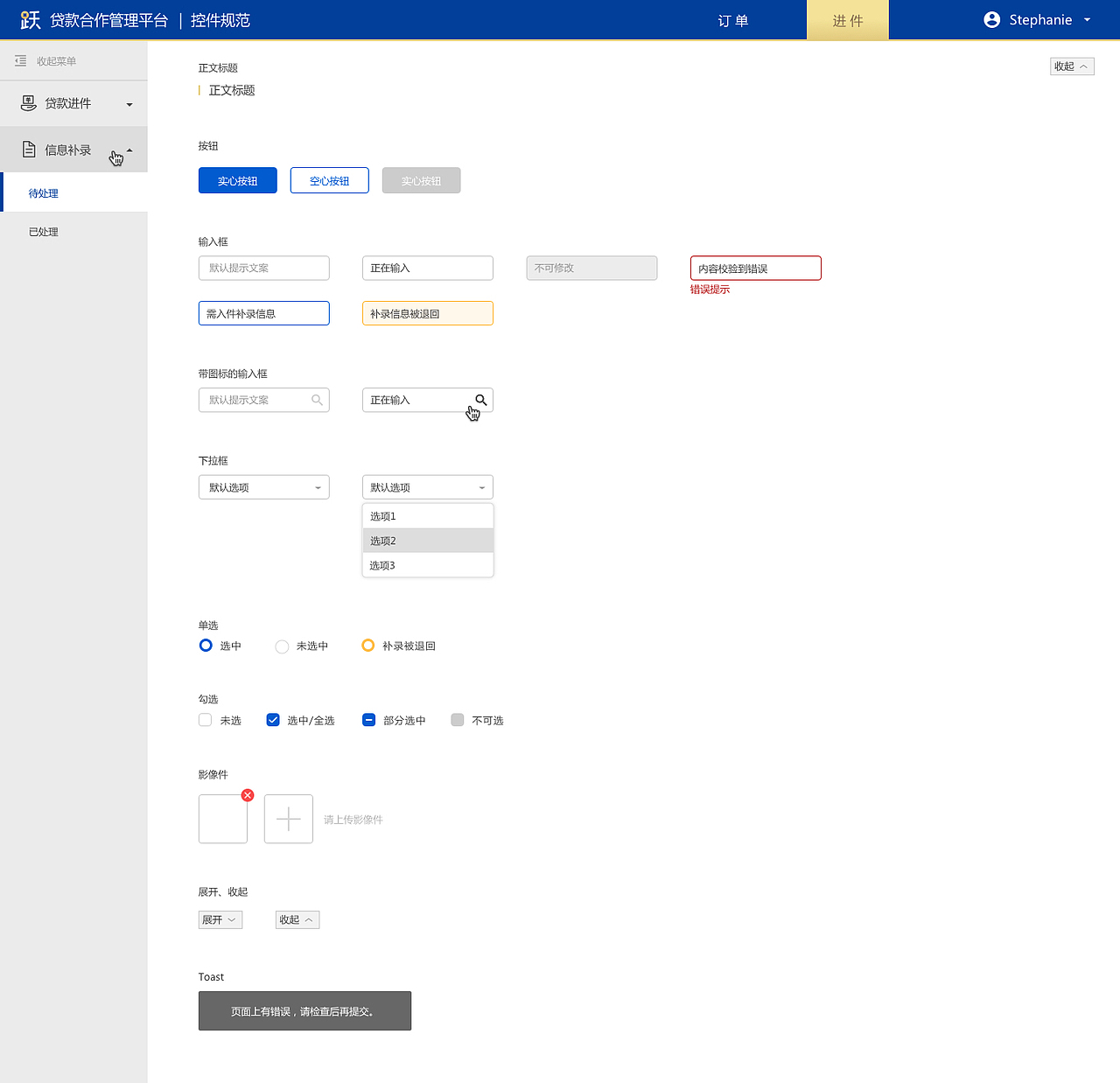This screenshot has width=1120, height=1083.
Task: Choose 选项2 from the dropdown list
Action: click(428, 541)
